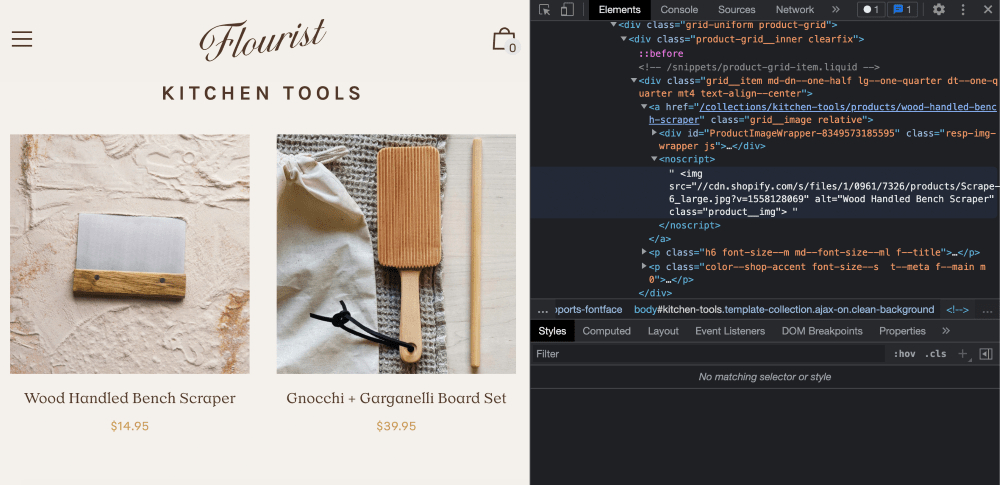Open the hamburger navigation menu
The width and height of the screenshot is (1000, 485).
[x=22, y=39]
